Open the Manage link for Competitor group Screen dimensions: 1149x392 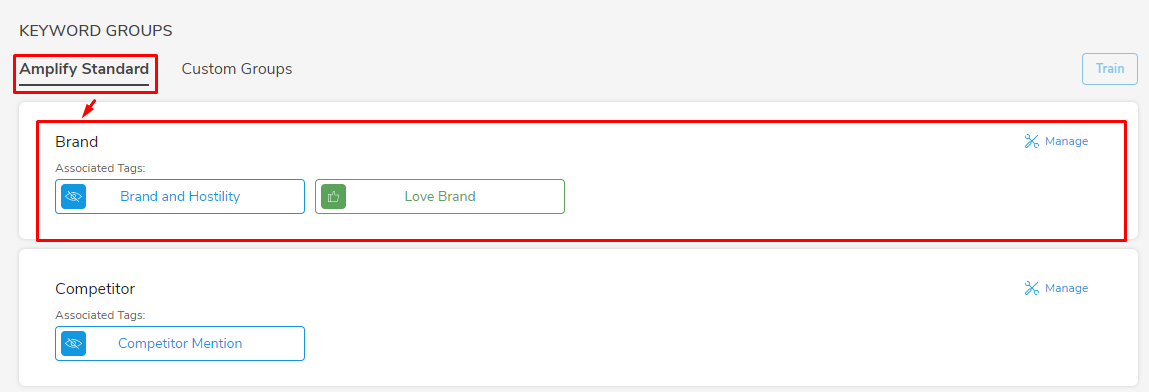click(x=1066, y=289)
